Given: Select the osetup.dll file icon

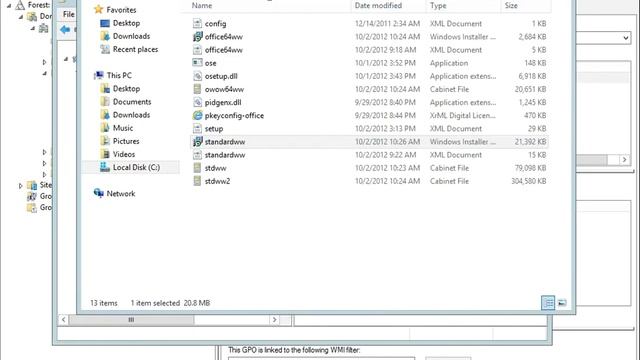Looking at the screenshot, I should (x=197, y=76).
